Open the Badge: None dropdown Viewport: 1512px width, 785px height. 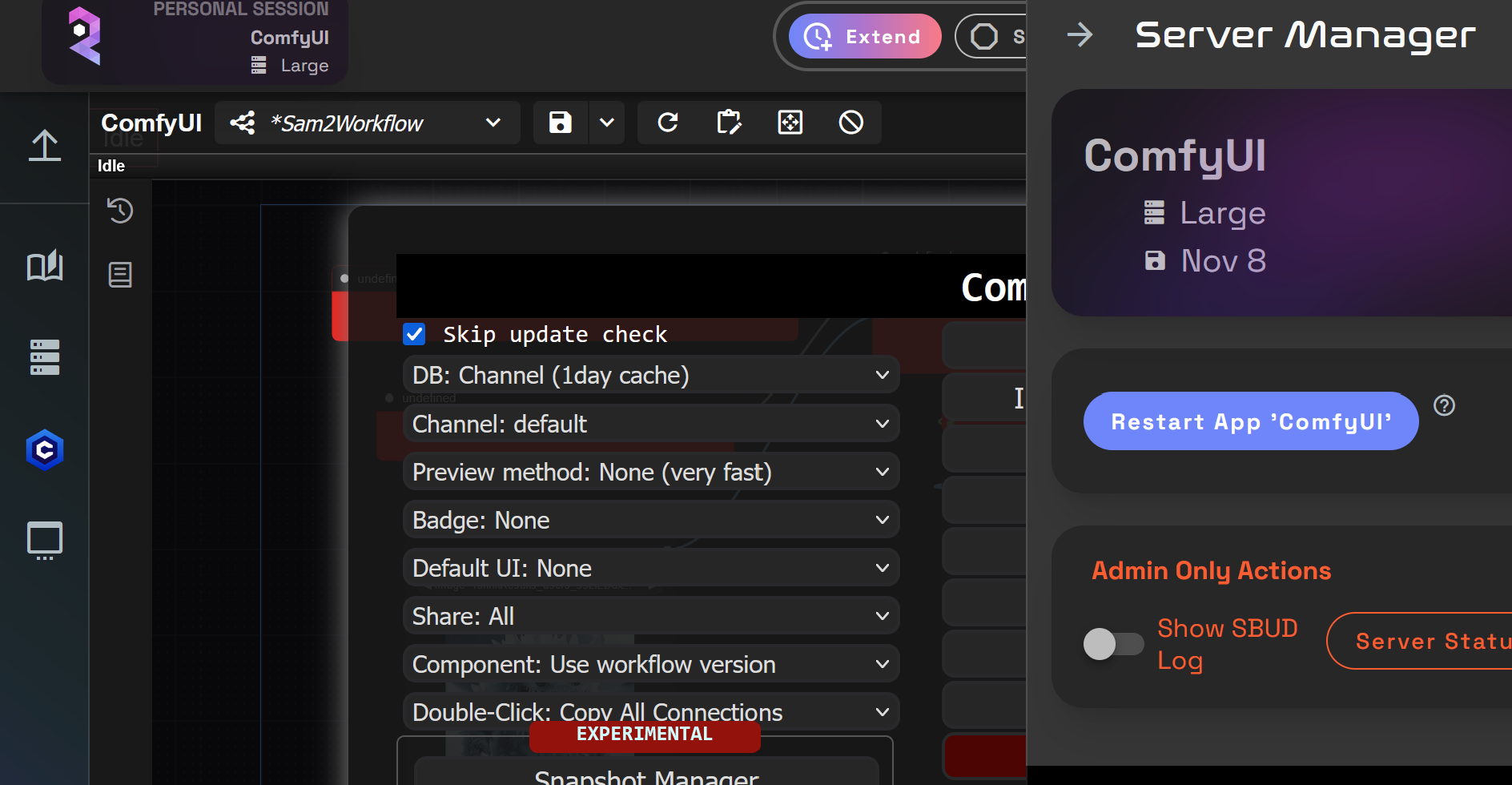tap(650, 519)
